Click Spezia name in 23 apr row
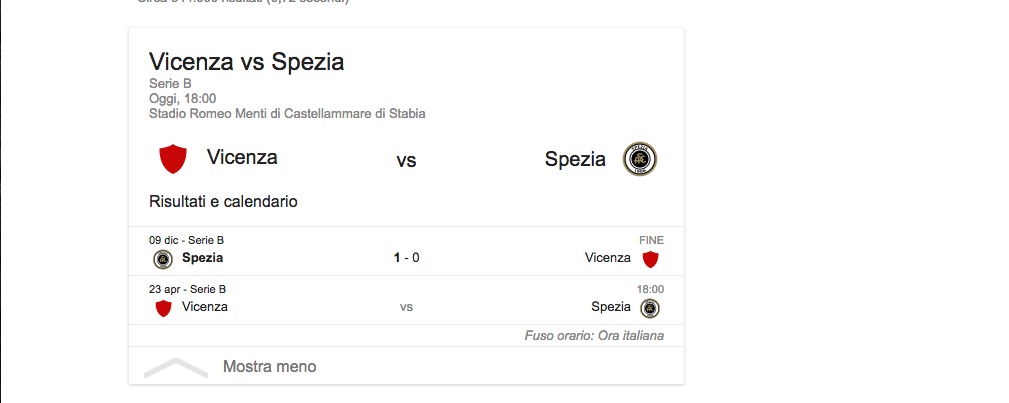 611,307
